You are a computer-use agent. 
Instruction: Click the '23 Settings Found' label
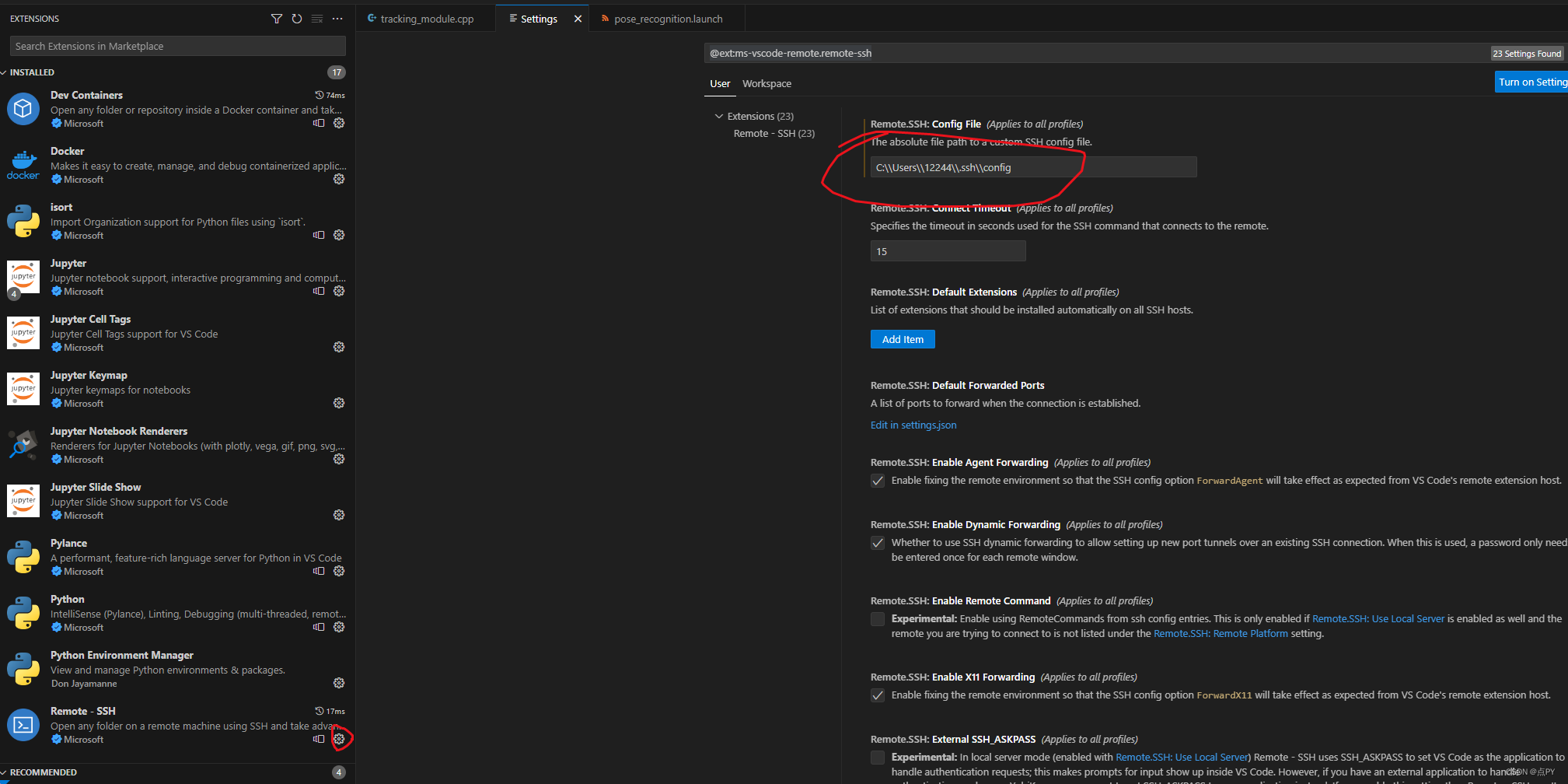pos(1527,54)
